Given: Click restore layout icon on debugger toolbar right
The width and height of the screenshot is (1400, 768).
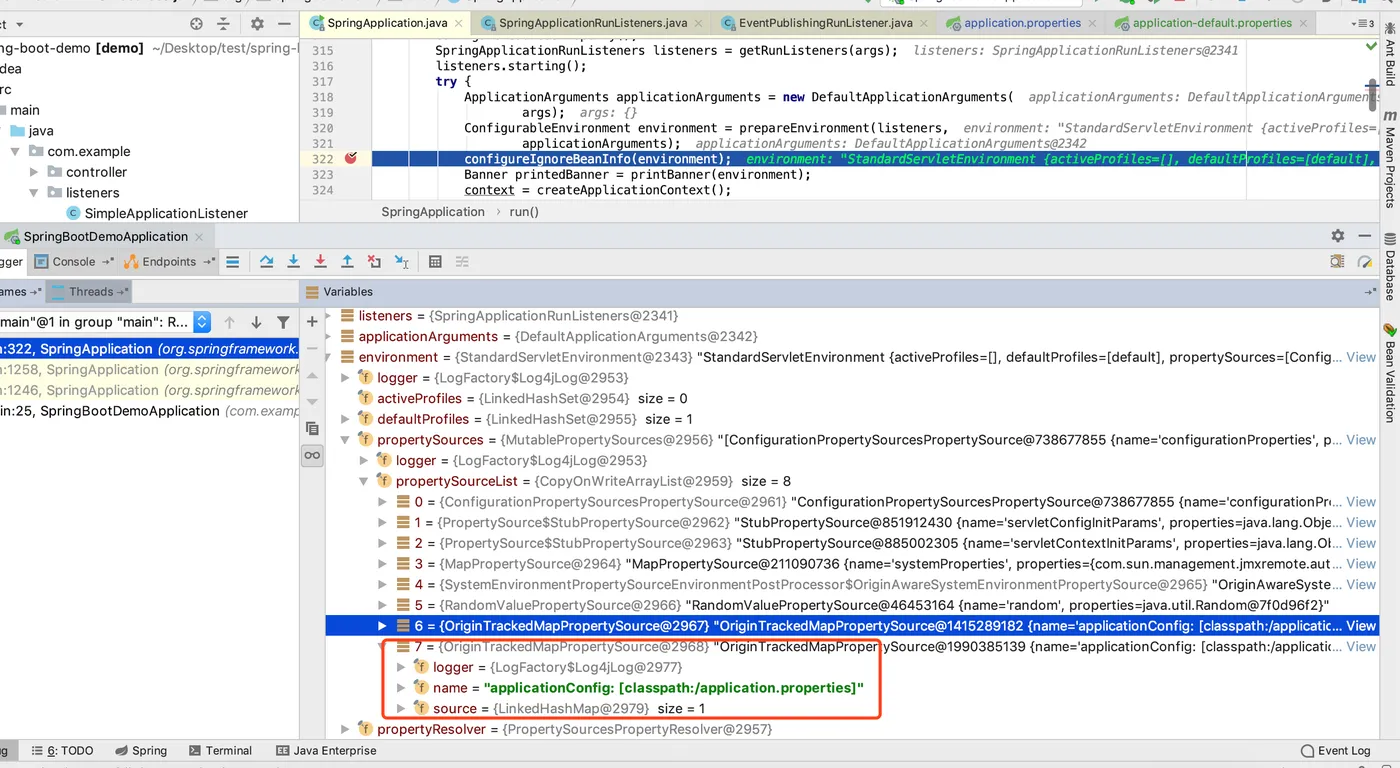Looking at the screenshot, I should pos(1337,262).
